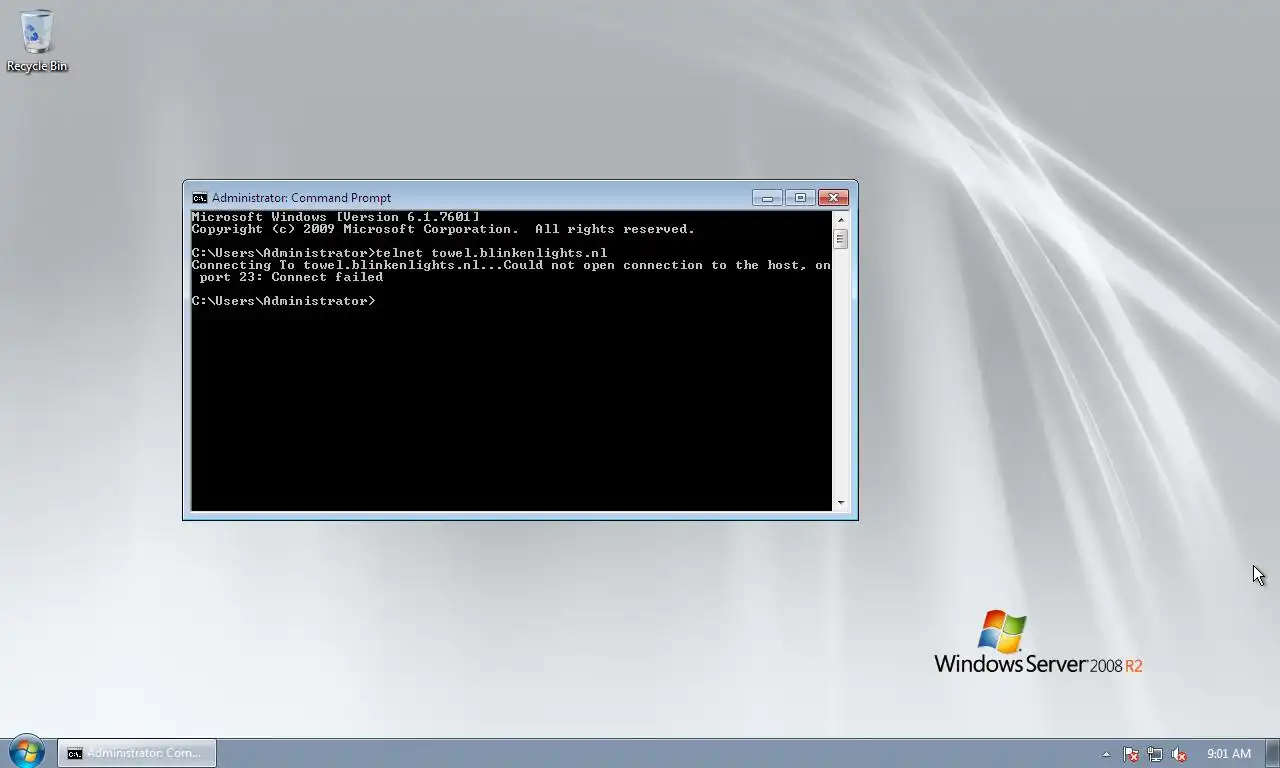Select the Command Prompt taskbar button
This screenshot has height=768, width=1280.
(137, 753)
